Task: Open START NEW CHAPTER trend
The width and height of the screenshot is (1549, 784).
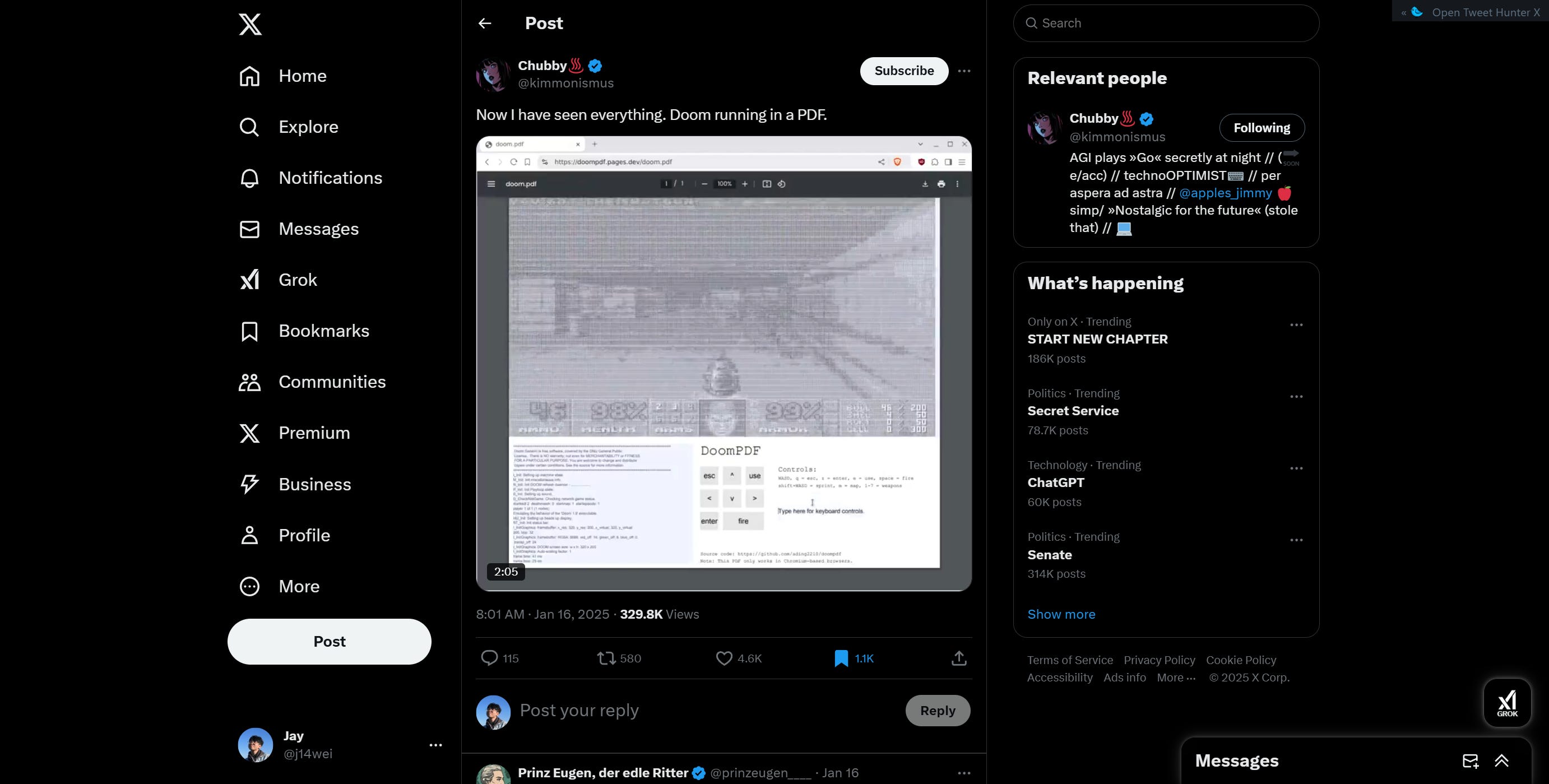Action: 1097,340
